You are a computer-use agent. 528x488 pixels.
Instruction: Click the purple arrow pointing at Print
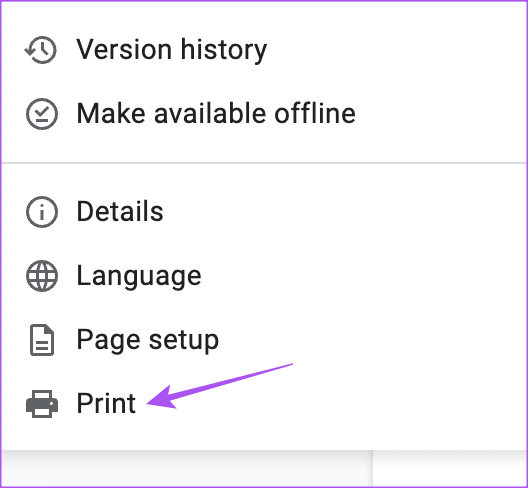point(220,386)
